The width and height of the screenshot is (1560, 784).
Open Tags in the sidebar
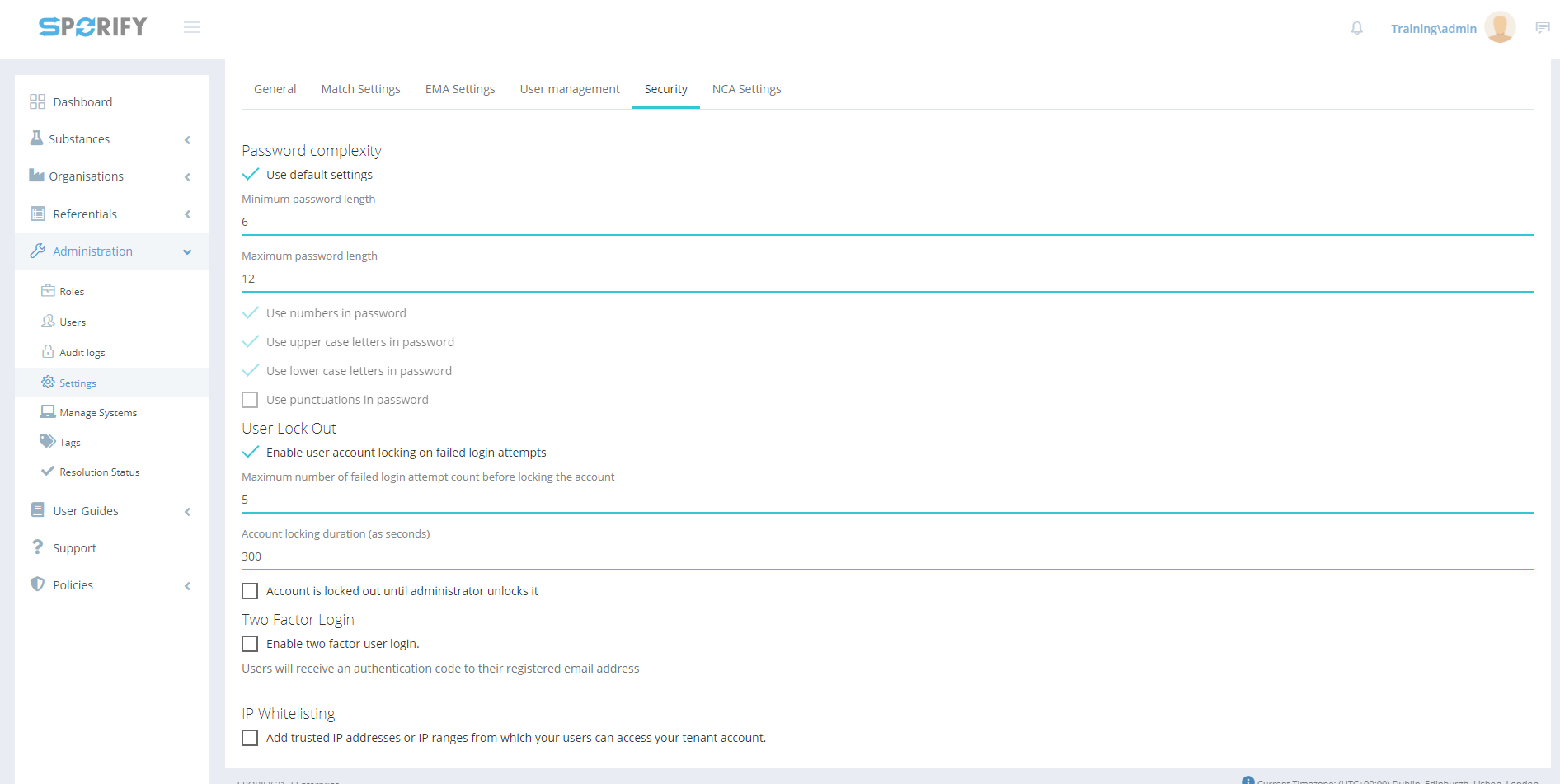[69, 443]
